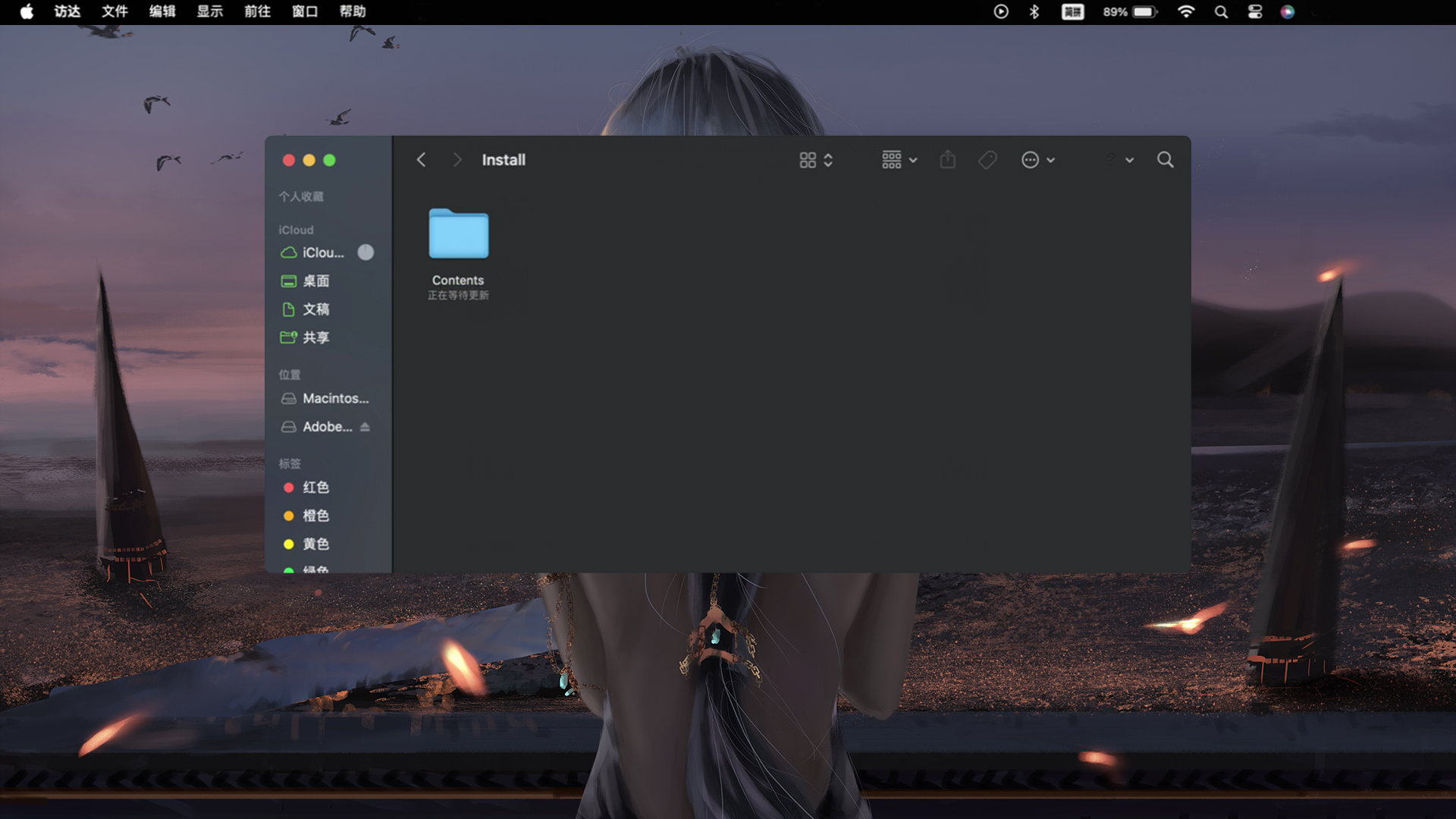This screenshot has width=1456, height=819.
Task: Select the Adobe volume in the sidebar
Action: point(317,427)
